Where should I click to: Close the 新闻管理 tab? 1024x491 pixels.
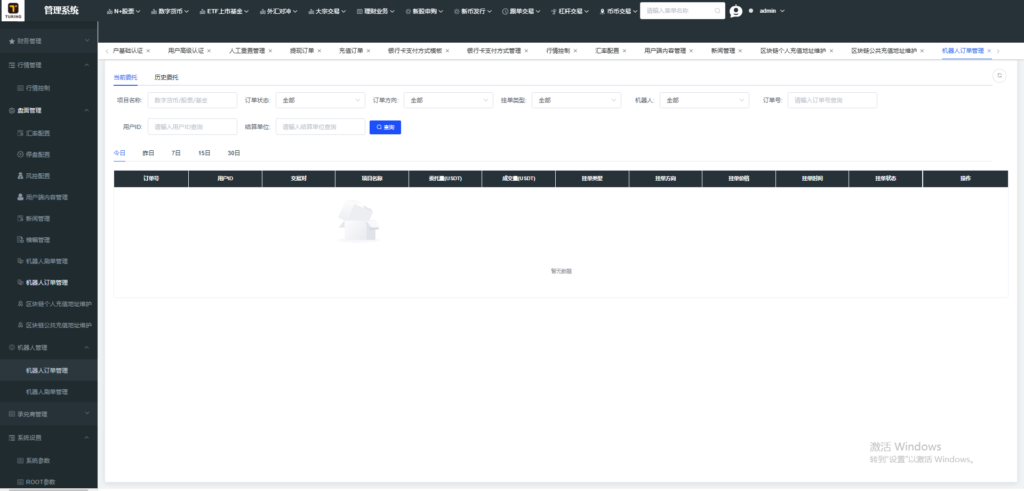pos(740,51)
